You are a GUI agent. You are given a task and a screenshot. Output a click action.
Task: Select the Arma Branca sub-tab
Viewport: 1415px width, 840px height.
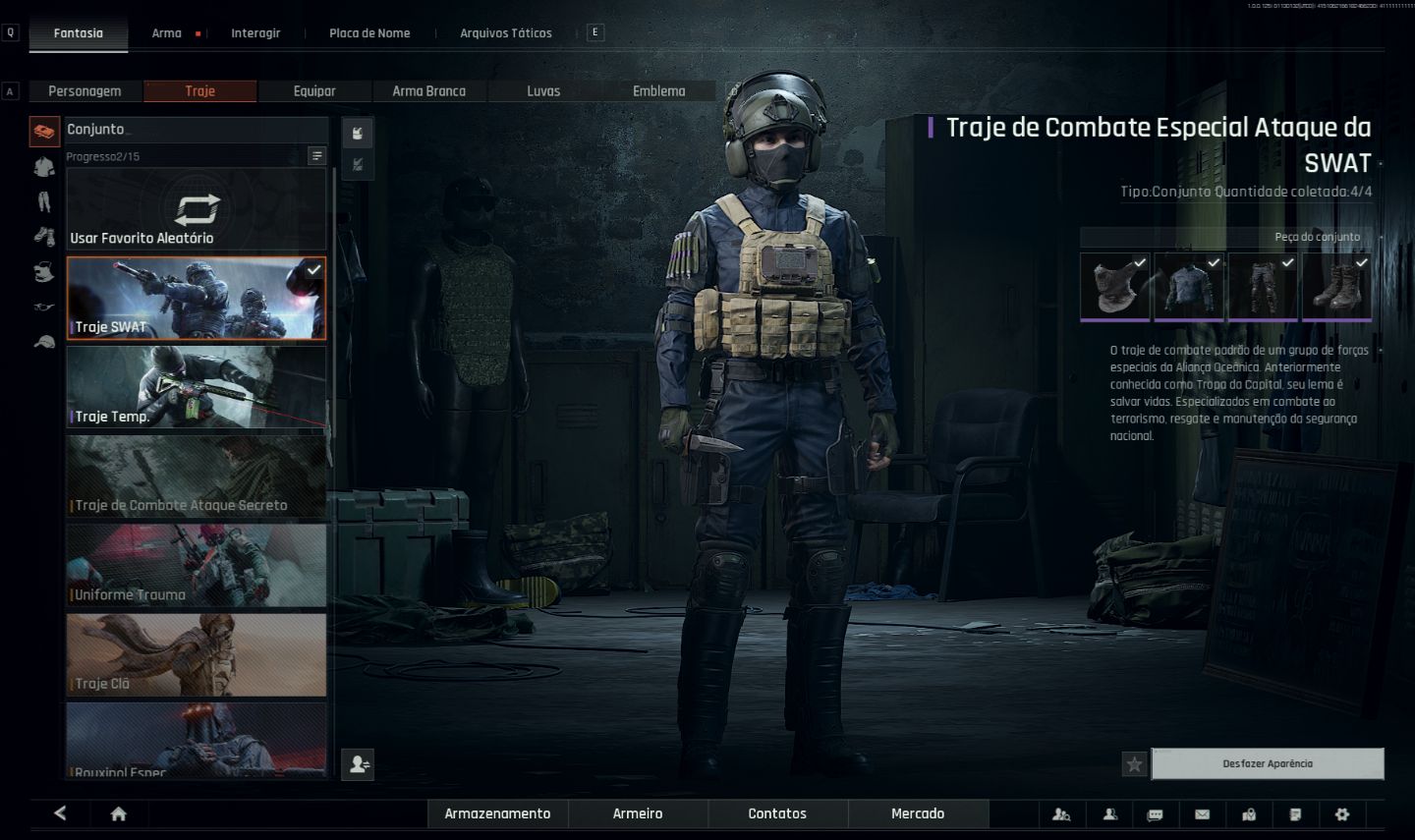click(x=429, y=91)
